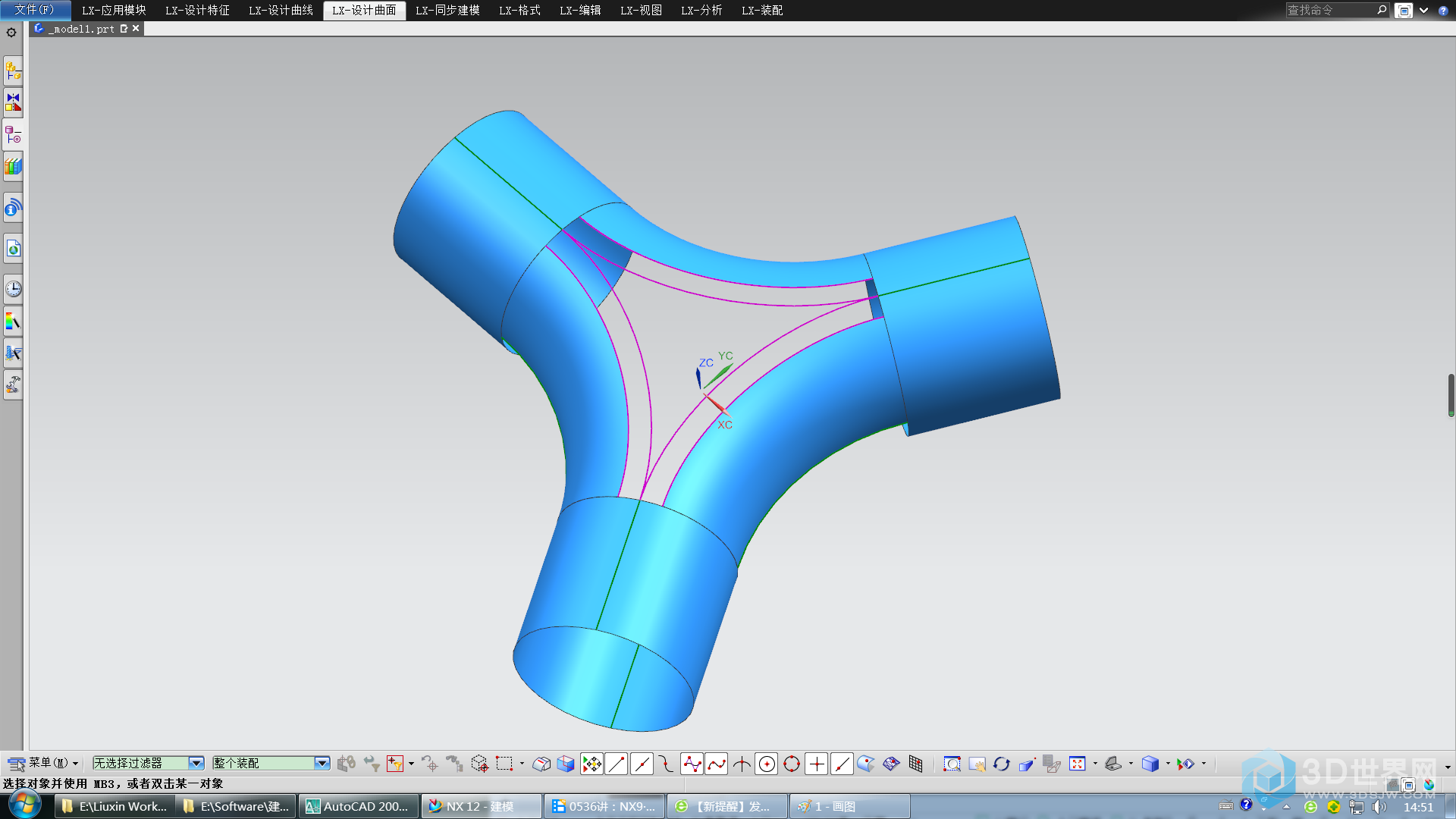Toggle End Point snap option
The image size is (1456, 819).
click(617, 764)
